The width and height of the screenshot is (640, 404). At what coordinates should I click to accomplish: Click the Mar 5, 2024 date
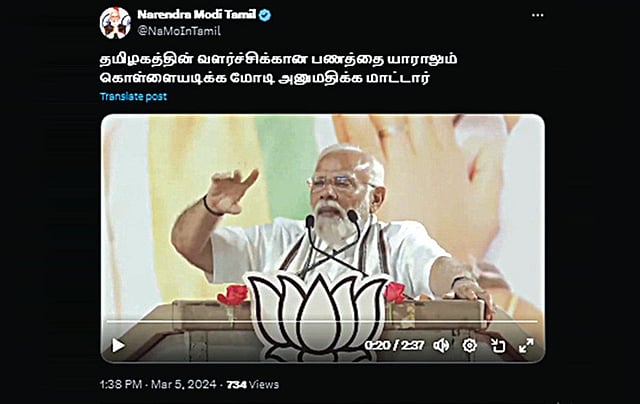[184, 384]
